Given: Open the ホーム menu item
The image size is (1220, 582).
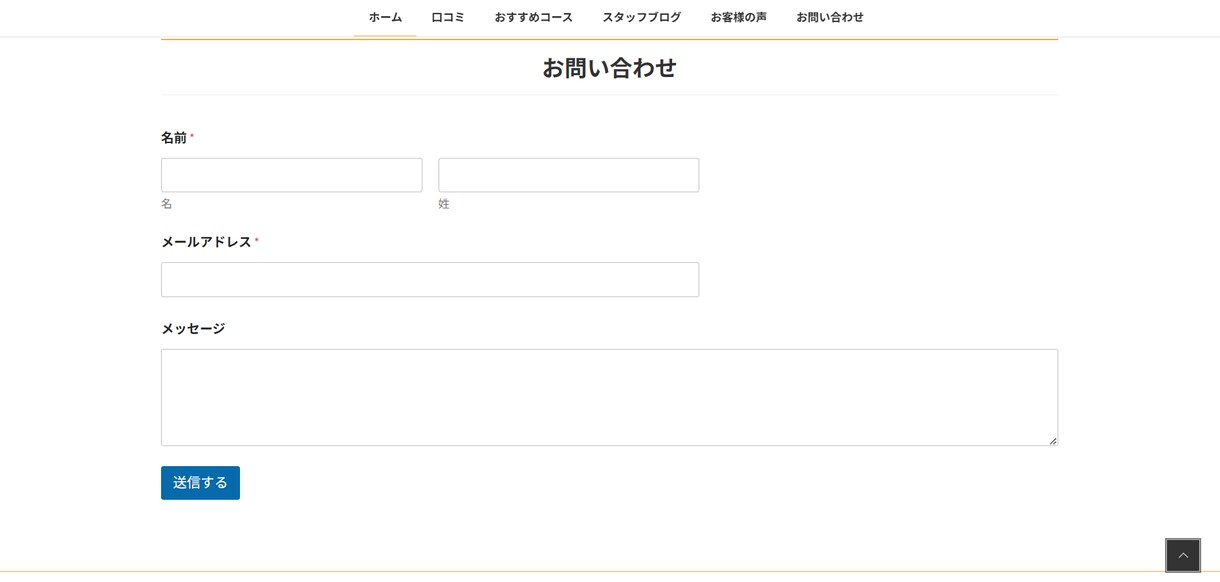Looking at the screenshot, I should [385, 17].
